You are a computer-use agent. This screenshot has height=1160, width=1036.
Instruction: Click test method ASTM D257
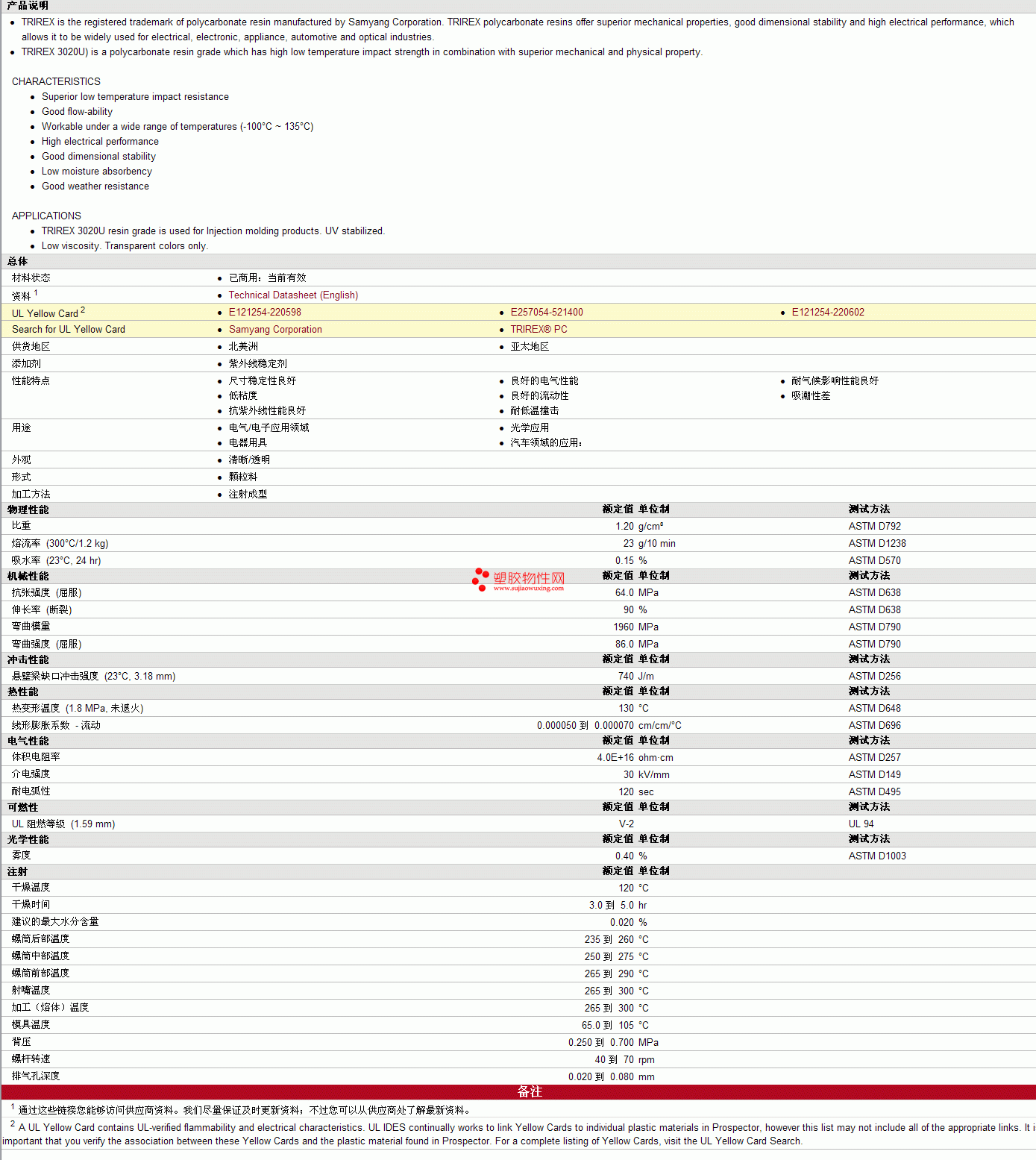coord(874,758)
